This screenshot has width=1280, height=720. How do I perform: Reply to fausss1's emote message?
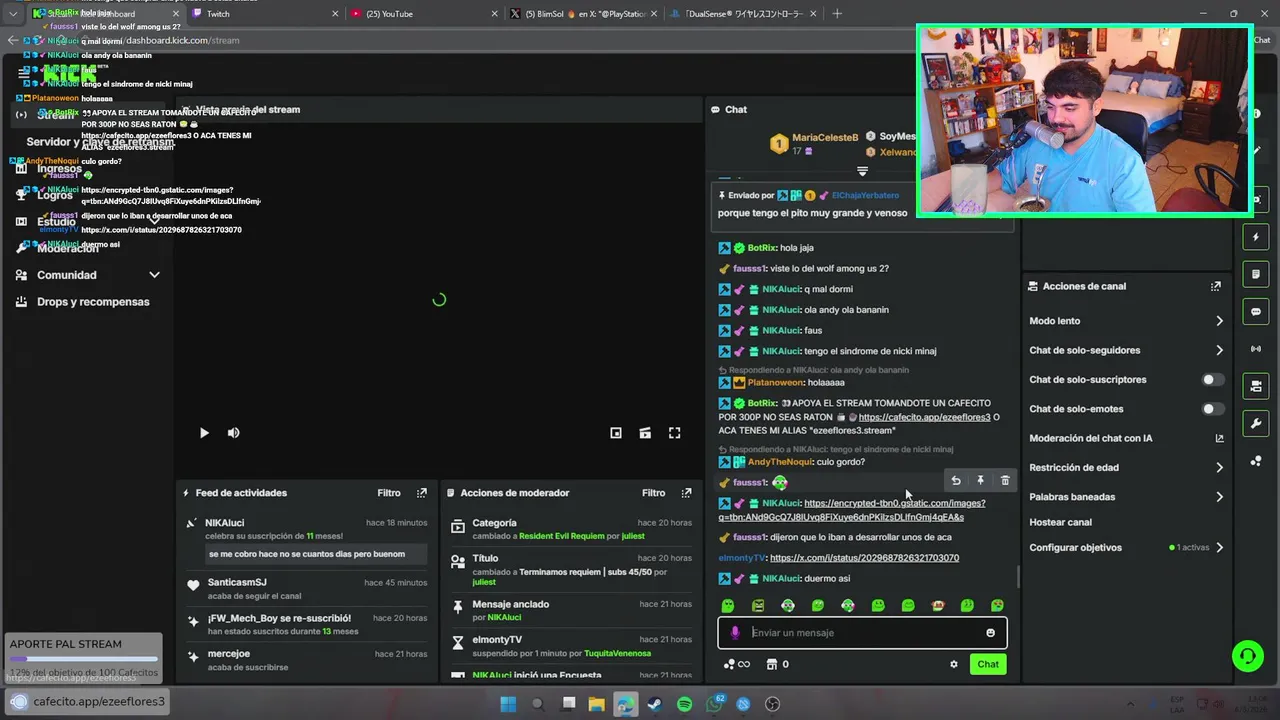click(956, 481)
